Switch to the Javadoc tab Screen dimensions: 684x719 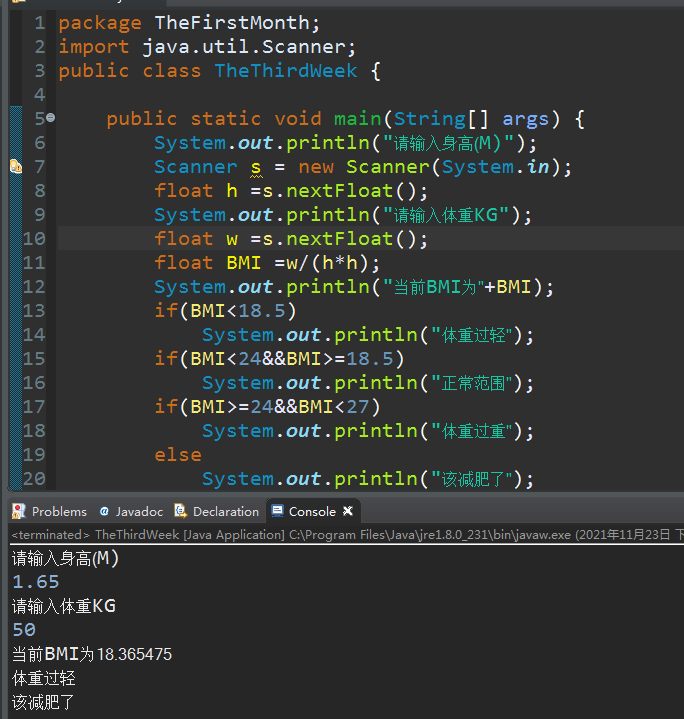(x=132, y=511)
